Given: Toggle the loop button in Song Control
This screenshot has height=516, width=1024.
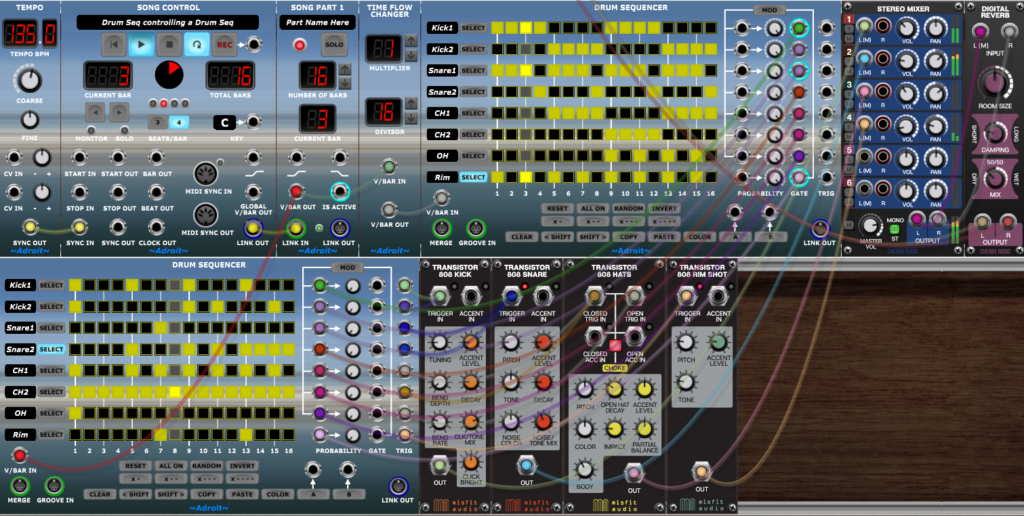Looking at the screenshot, I should click(x=197, y=44).
